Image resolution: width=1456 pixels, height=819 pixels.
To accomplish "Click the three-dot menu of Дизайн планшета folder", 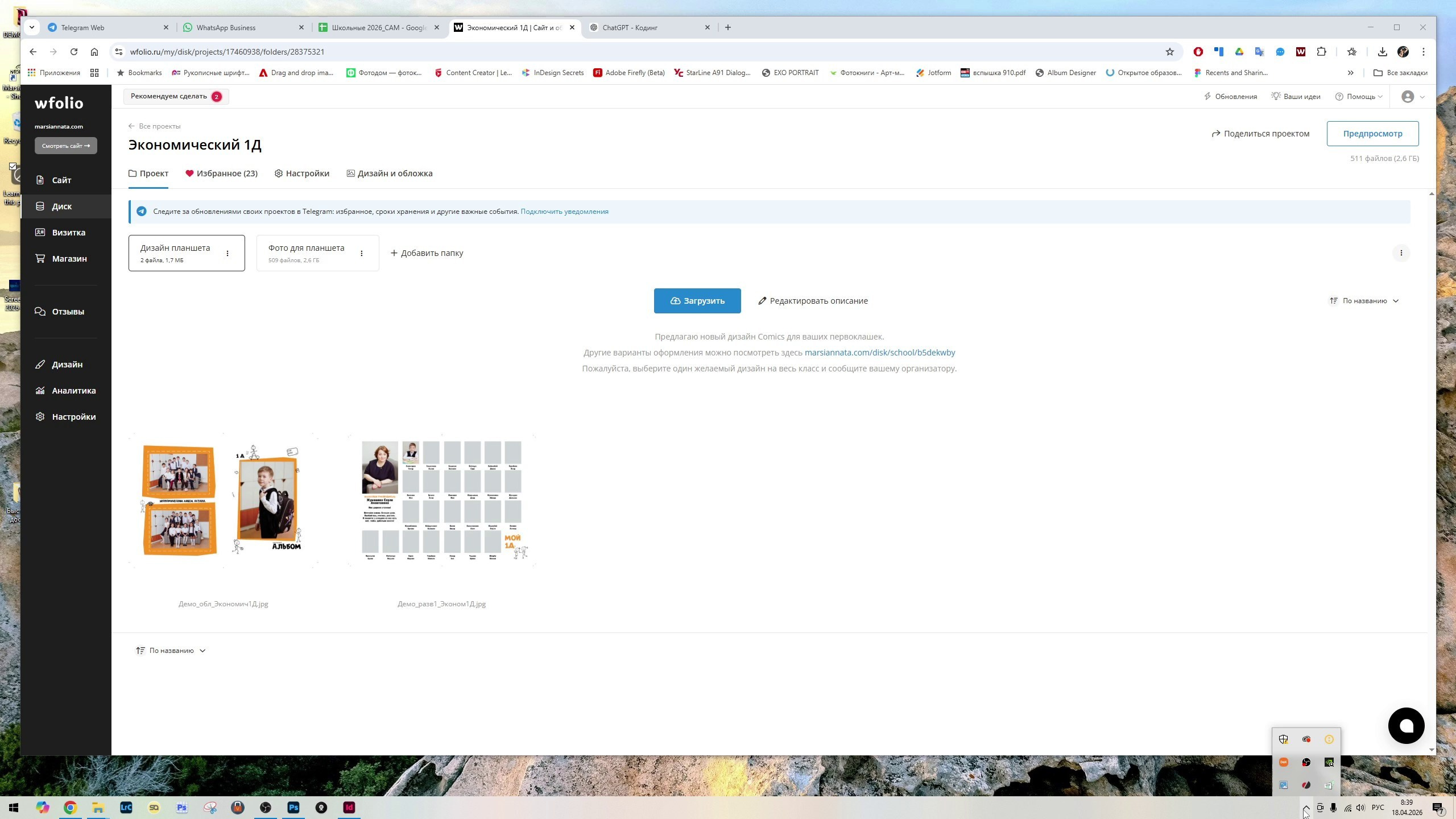I will tap(227, 254).
